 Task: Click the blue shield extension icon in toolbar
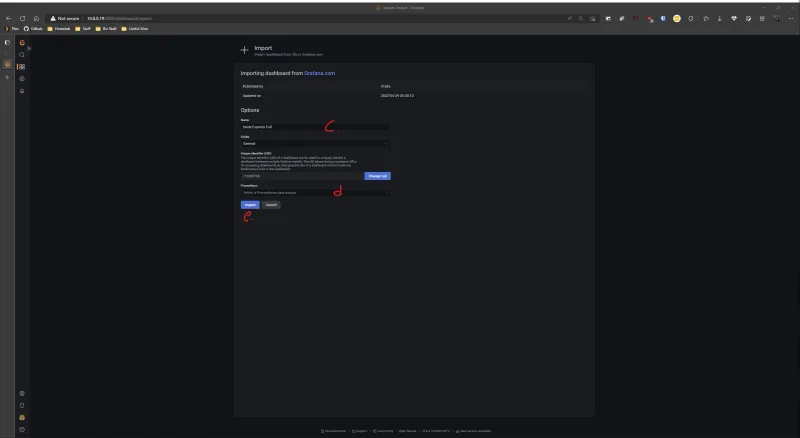pos(663,18)
